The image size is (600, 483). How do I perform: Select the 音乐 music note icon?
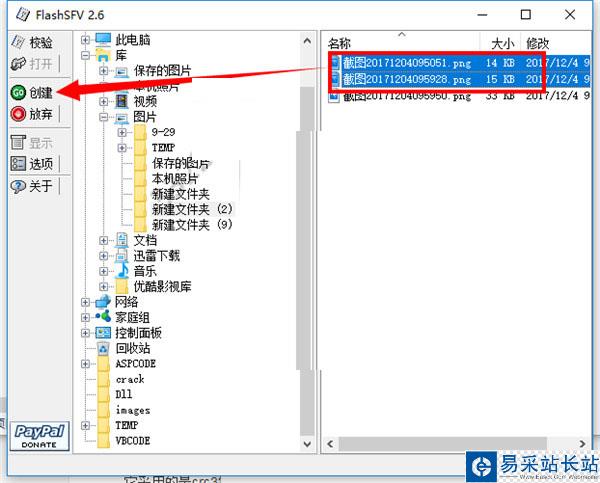122,271
